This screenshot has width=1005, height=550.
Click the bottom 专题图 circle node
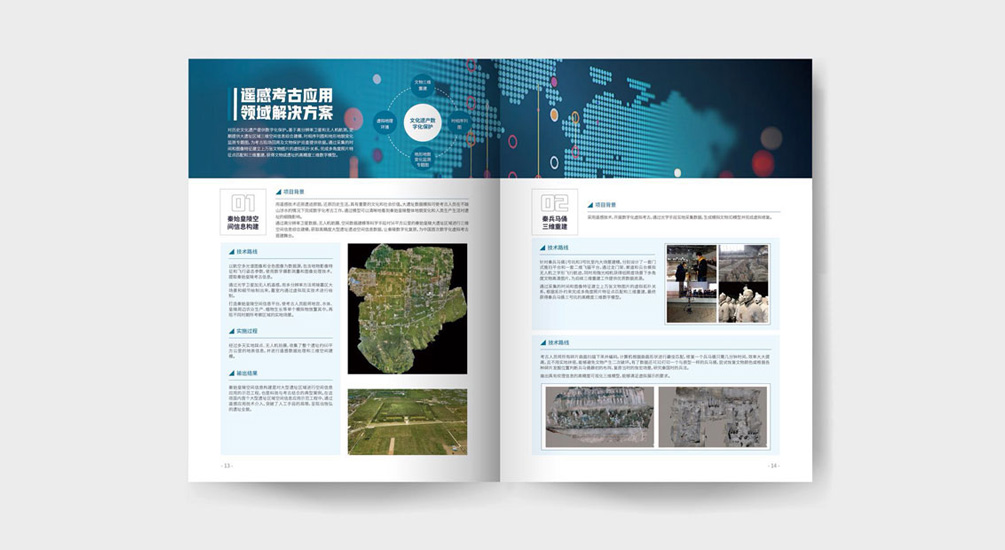(422, 156)
